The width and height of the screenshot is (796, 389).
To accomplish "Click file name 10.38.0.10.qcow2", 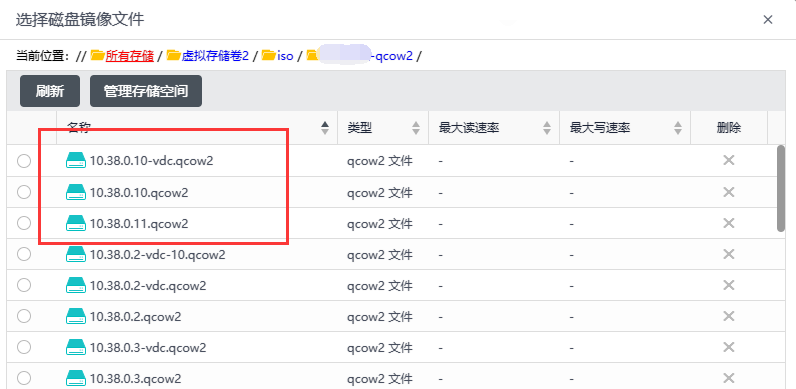I will pyautogui.click(x=139, y=192).
